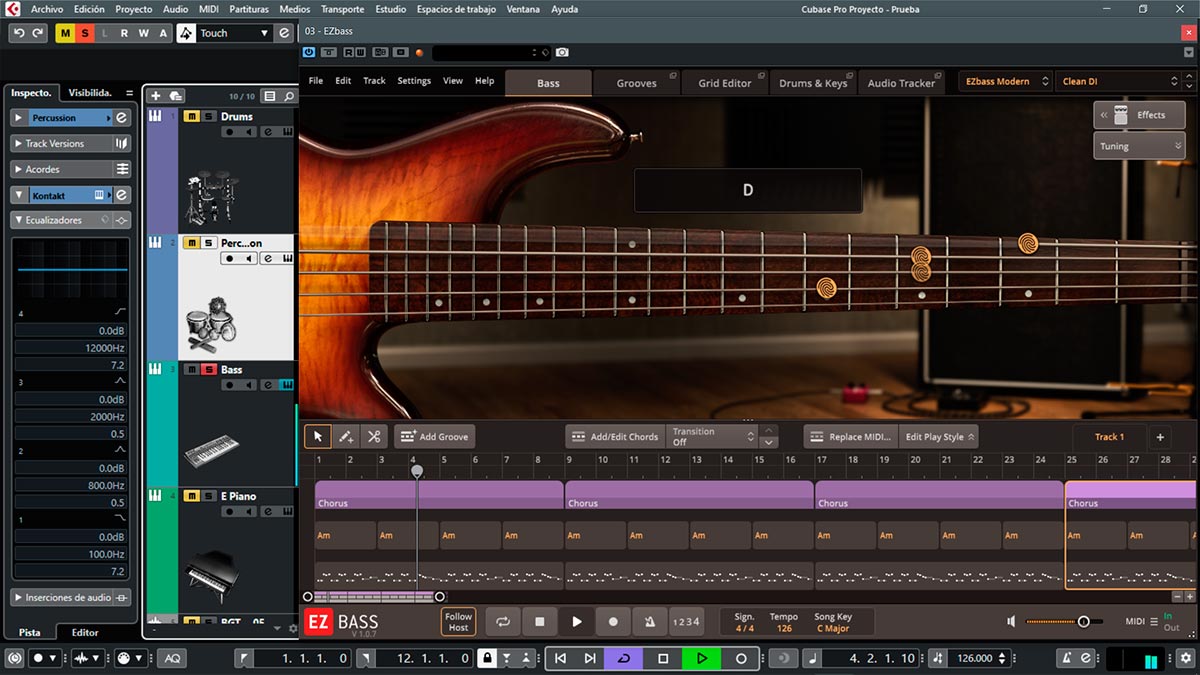Toggle Follow Host in EZbass
Image resolution: width=1200 pixels, height=675 pixels.
[x=458, y=622]
